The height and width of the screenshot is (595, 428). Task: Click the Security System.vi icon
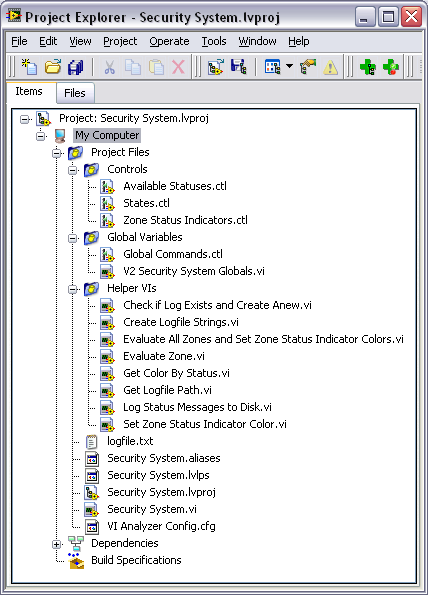tap(91, 510)
